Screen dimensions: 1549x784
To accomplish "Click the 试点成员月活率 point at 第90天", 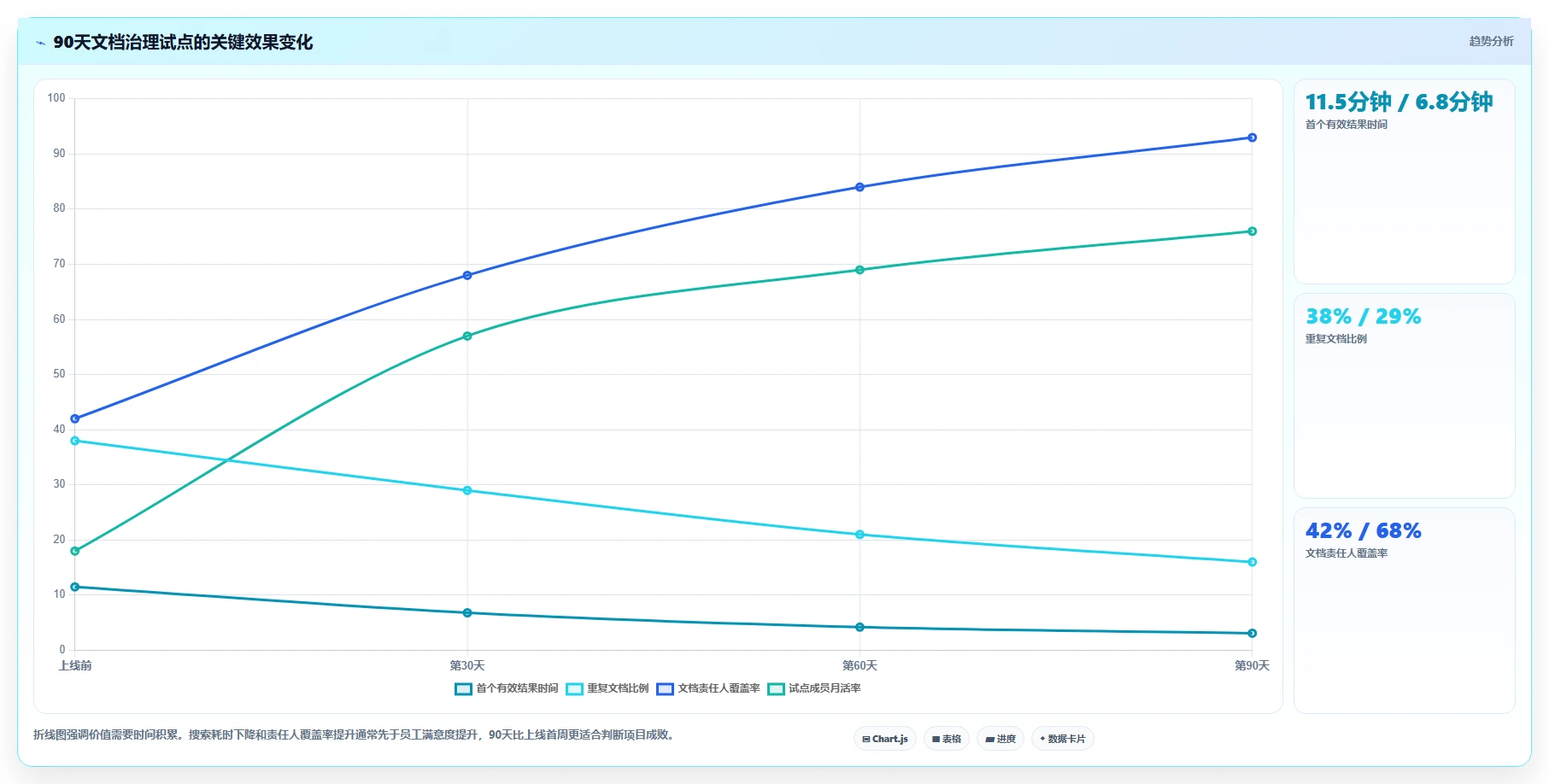I will (1252, 231).
